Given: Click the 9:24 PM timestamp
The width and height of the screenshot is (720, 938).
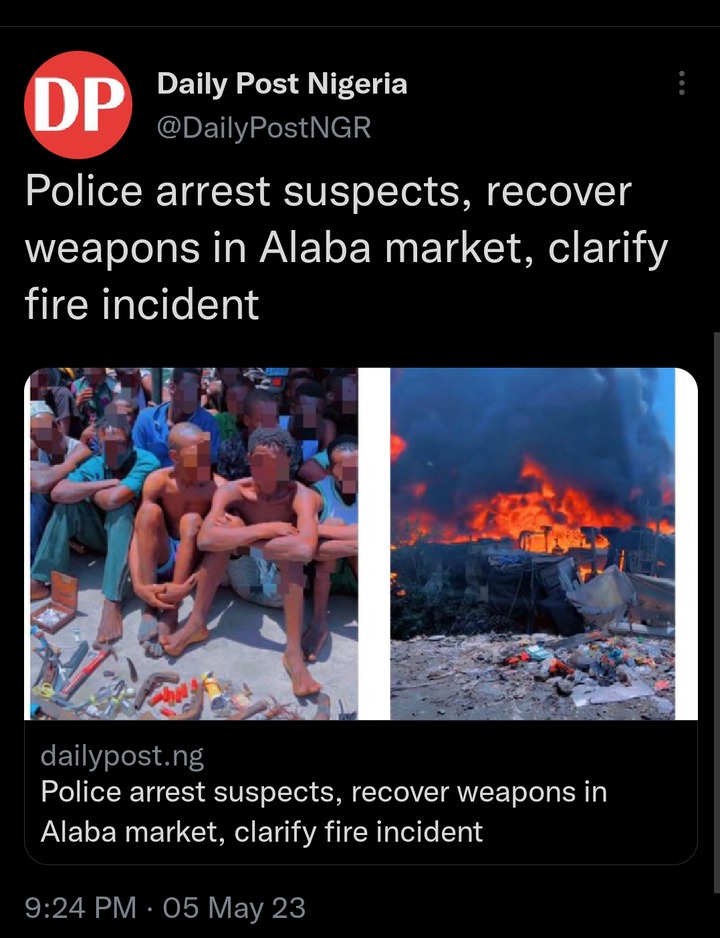Looking at the screenshot, I should point(81,907).
